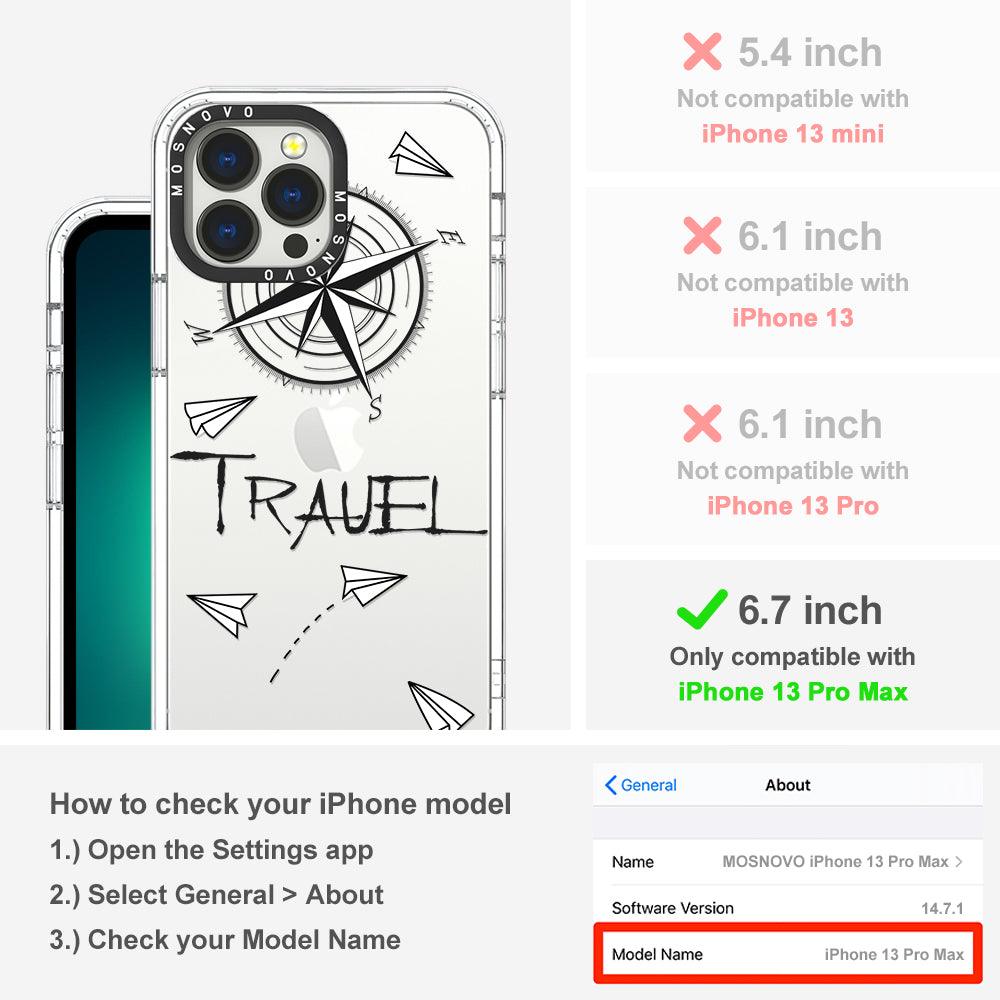Click the red X beside 5.4 inch

(702, 52)
